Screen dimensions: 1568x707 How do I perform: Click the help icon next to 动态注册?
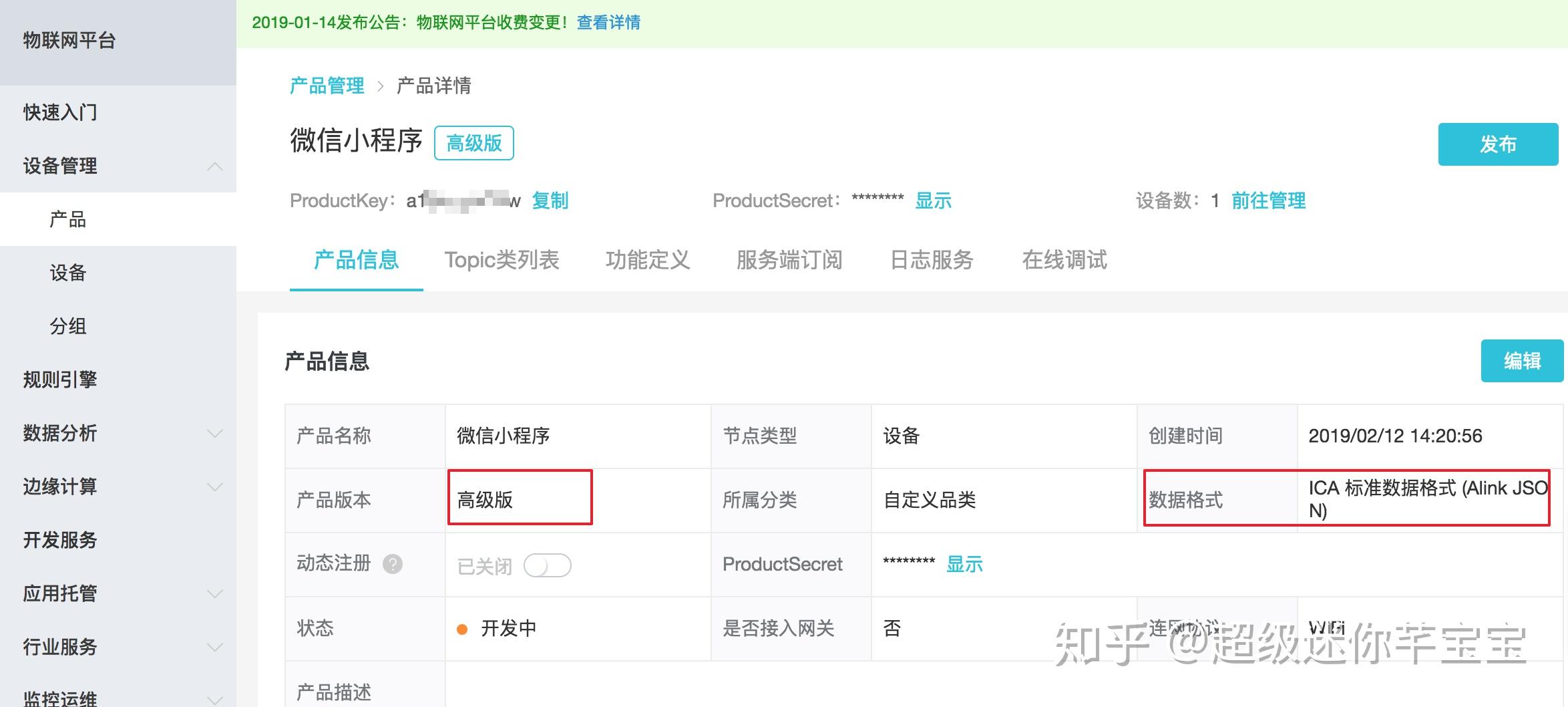(x=394, y=565)
